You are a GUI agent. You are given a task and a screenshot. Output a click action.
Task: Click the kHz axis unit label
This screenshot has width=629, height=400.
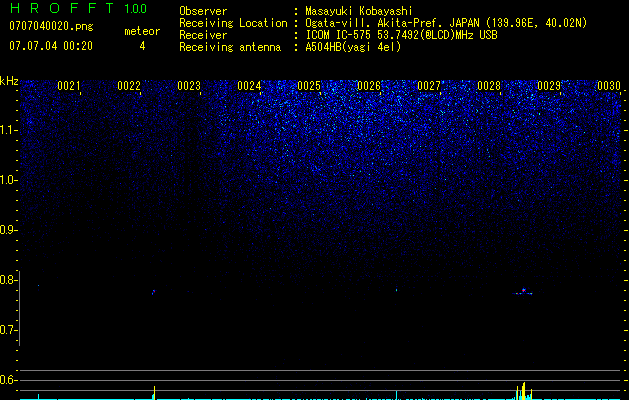pyautogui.click(x=9, y=81)
